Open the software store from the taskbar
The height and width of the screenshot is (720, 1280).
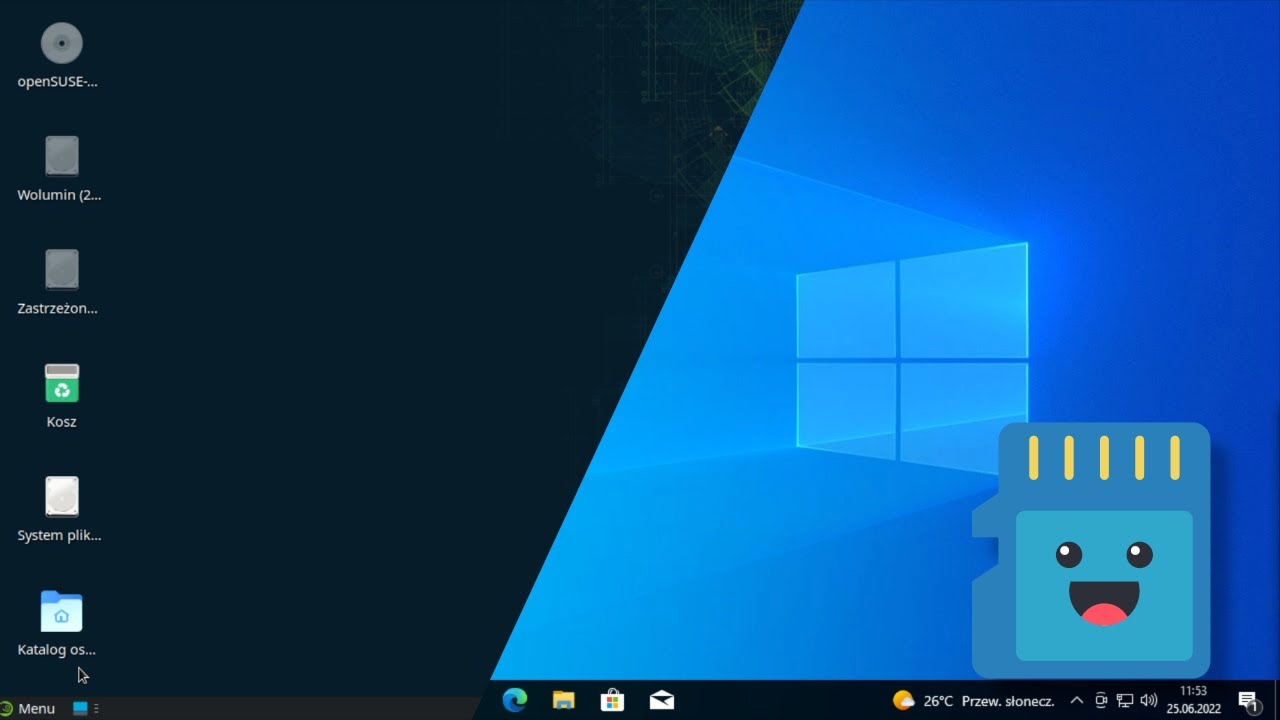point(611,700)
